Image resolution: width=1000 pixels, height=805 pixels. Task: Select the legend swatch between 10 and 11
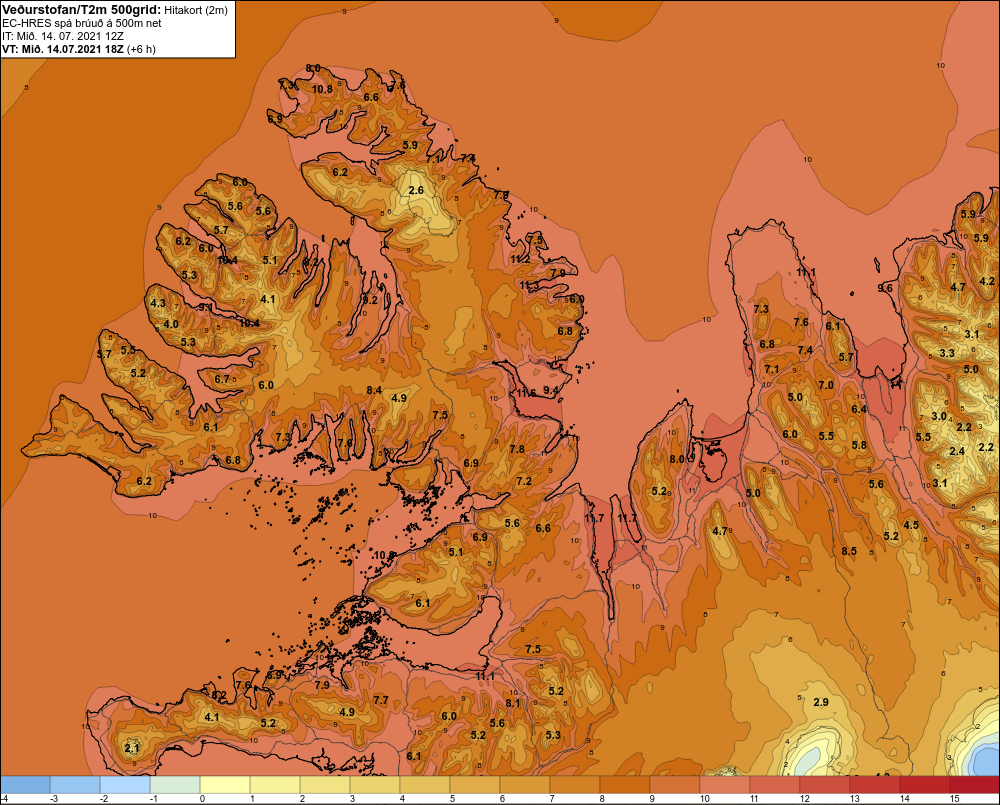(x=725, y=785)
